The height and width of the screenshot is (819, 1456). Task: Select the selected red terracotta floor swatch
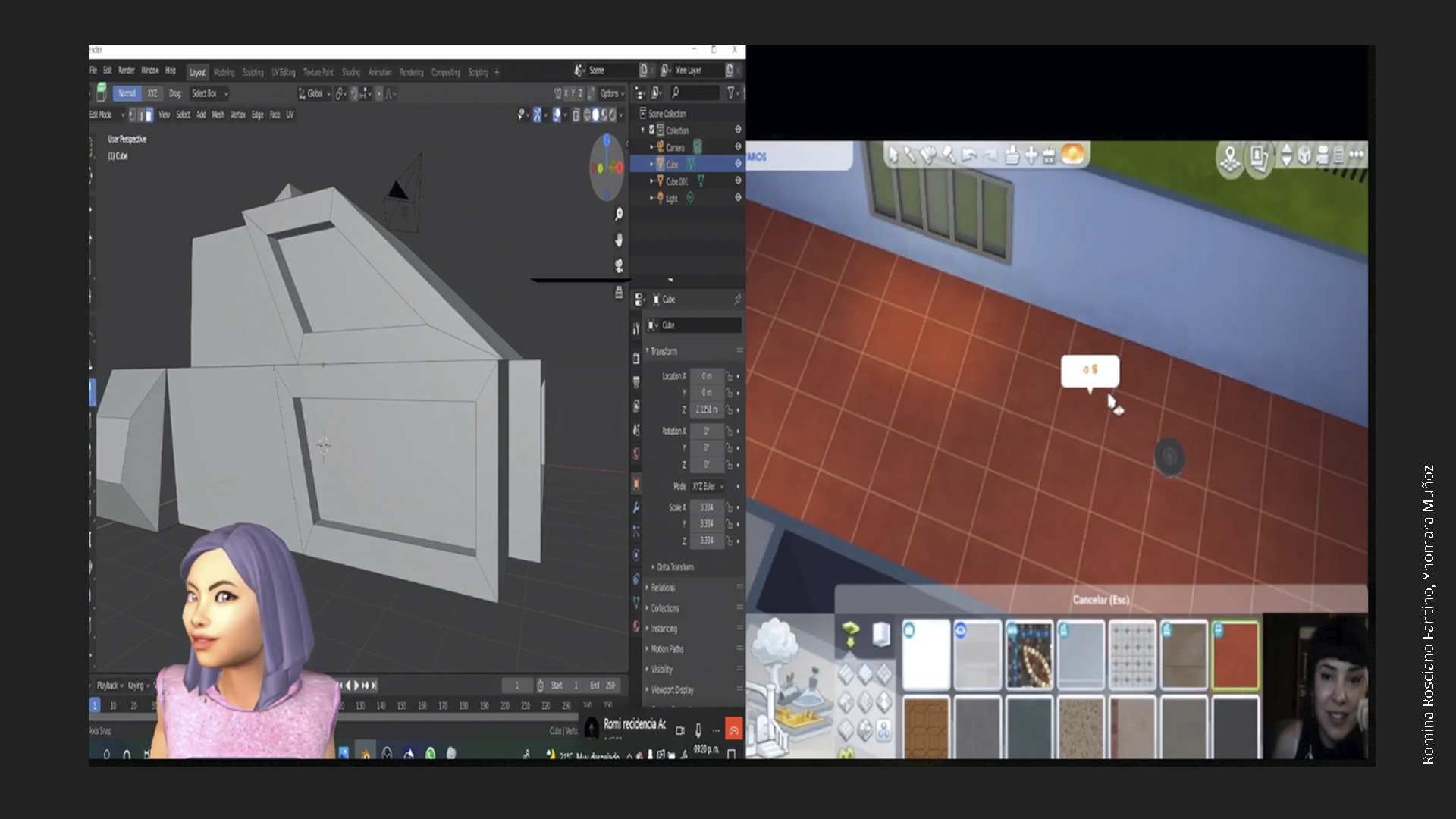pos(1235,655)
